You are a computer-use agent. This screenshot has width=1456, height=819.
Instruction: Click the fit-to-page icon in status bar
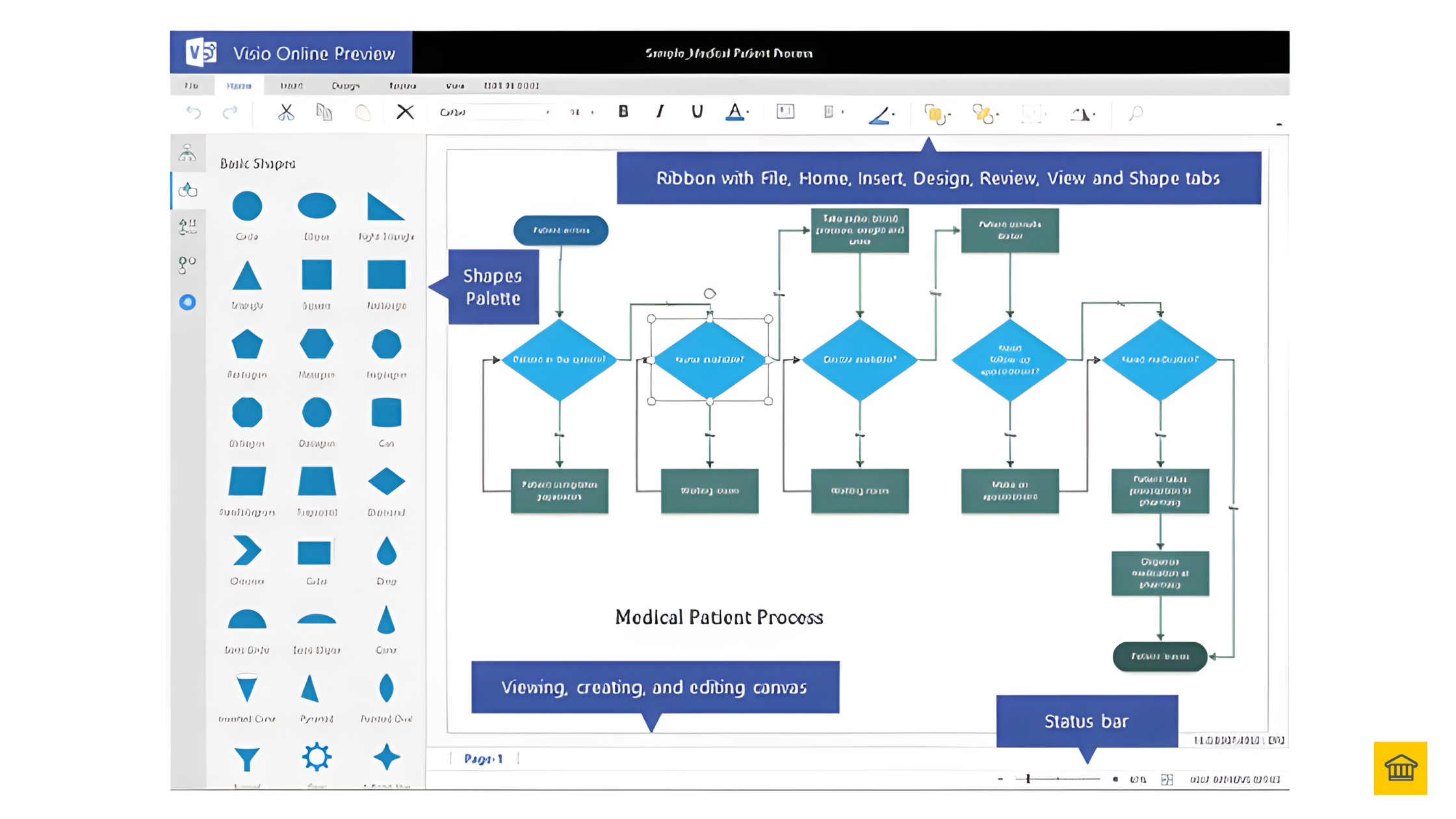coord(1167,779)
